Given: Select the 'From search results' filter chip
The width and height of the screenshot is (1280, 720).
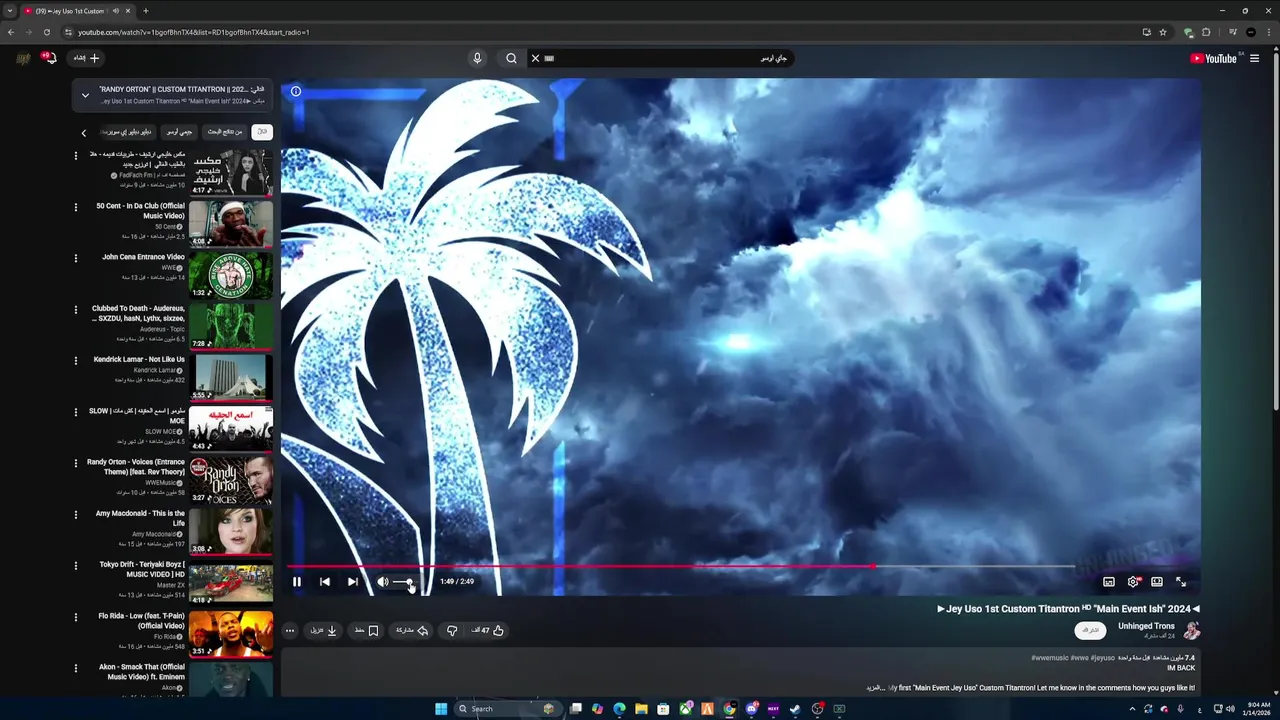Looking at the screenshot, I should [225, 132].
